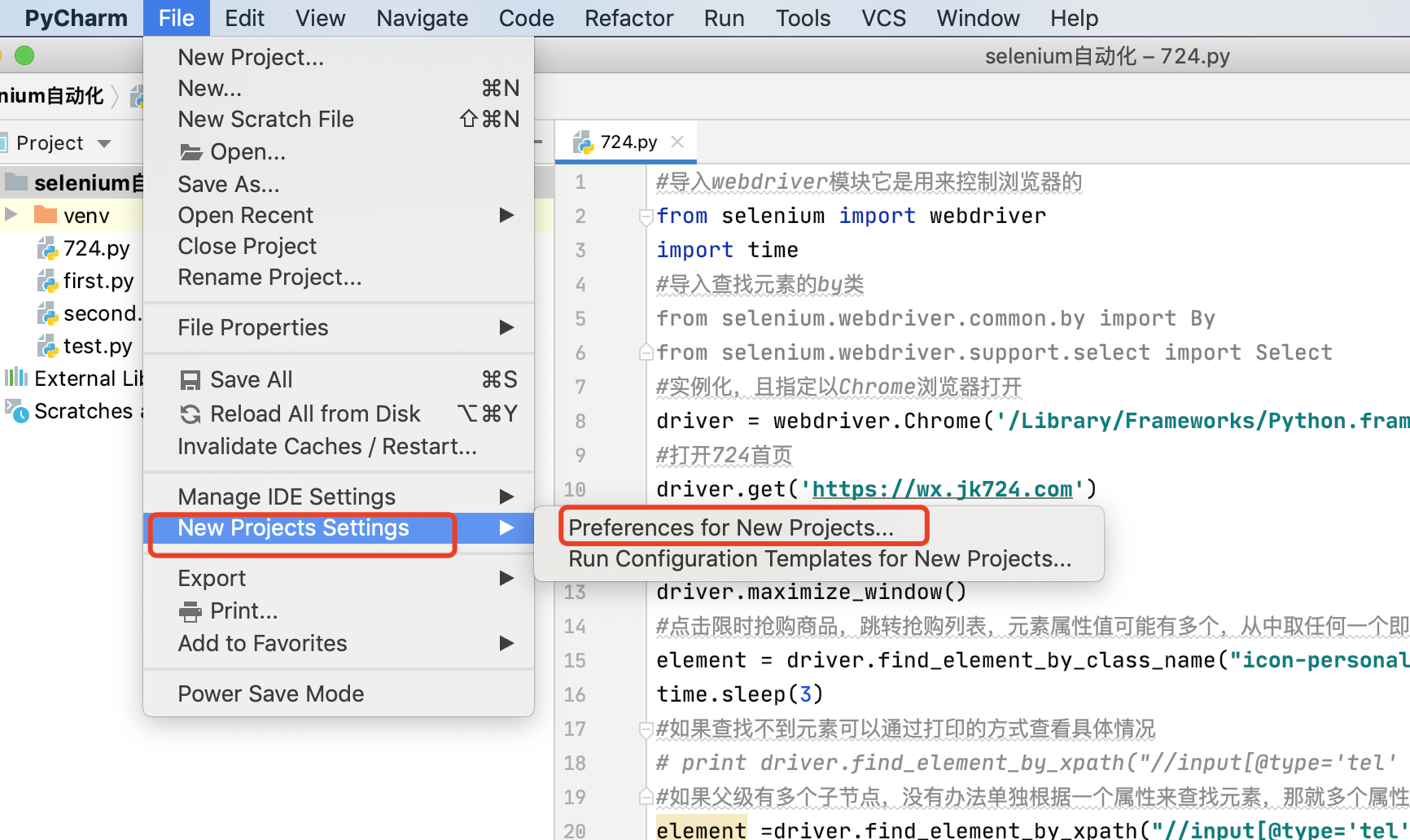The height and width of the screenshot is (840, 1410).
Task: Expand the Add to Favorites submenu arrow
Action: point(506,643)
